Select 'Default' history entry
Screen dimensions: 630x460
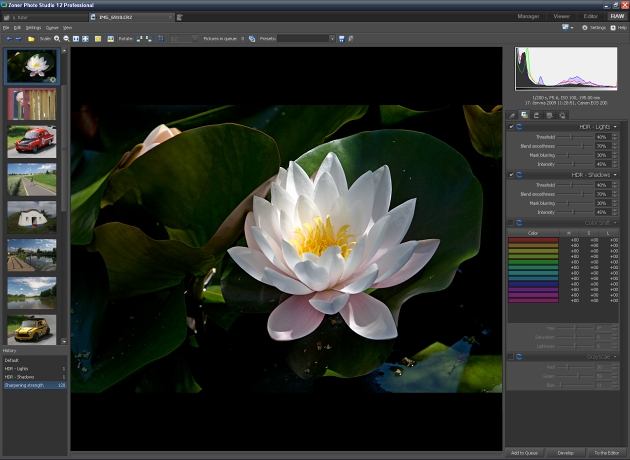pos(35,360)
